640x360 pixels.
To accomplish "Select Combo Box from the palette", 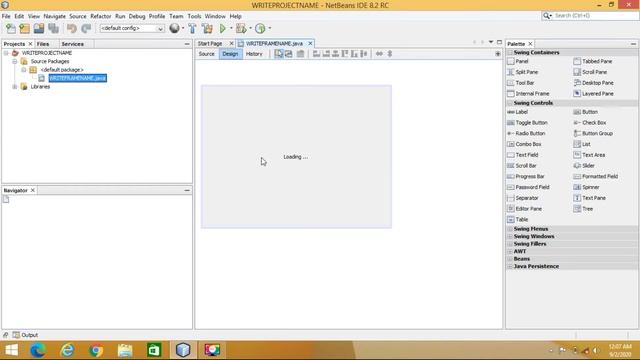I will click(x=524, y=144).
